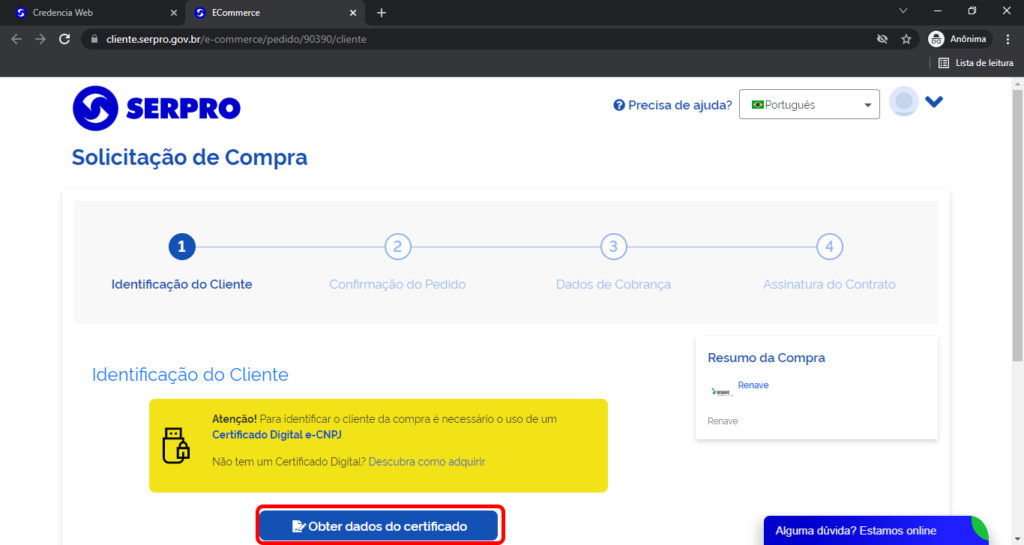Open Chrome's three-dot menu

pos(1009,39)
